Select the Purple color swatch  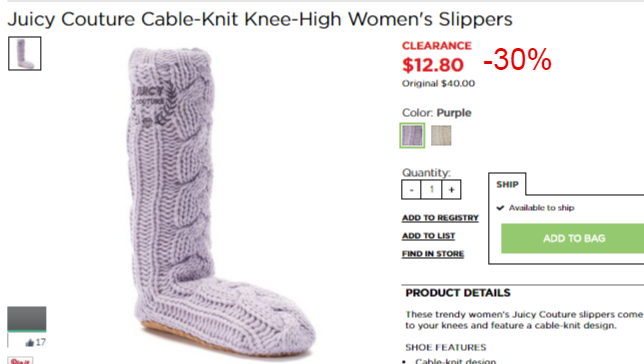412,135
